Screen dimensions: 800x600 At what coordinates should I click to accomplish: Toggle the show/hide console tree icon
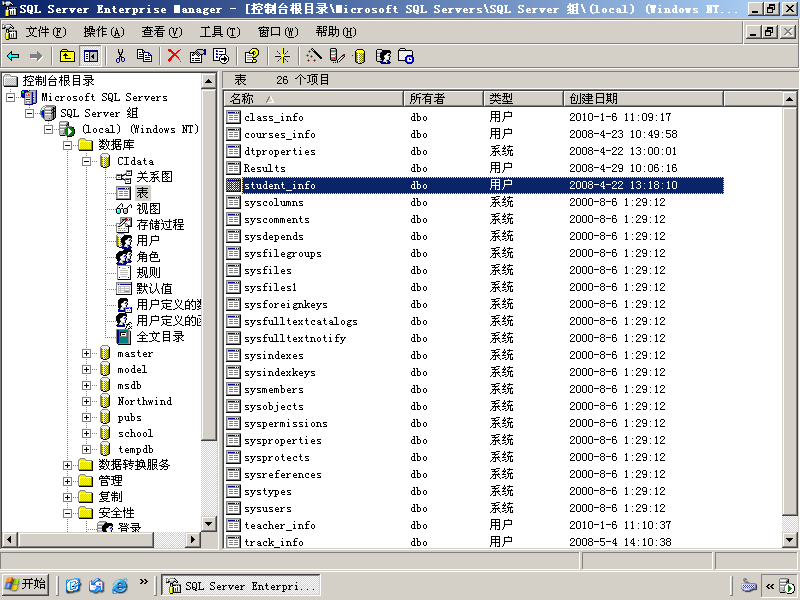[x=90, y=56]
